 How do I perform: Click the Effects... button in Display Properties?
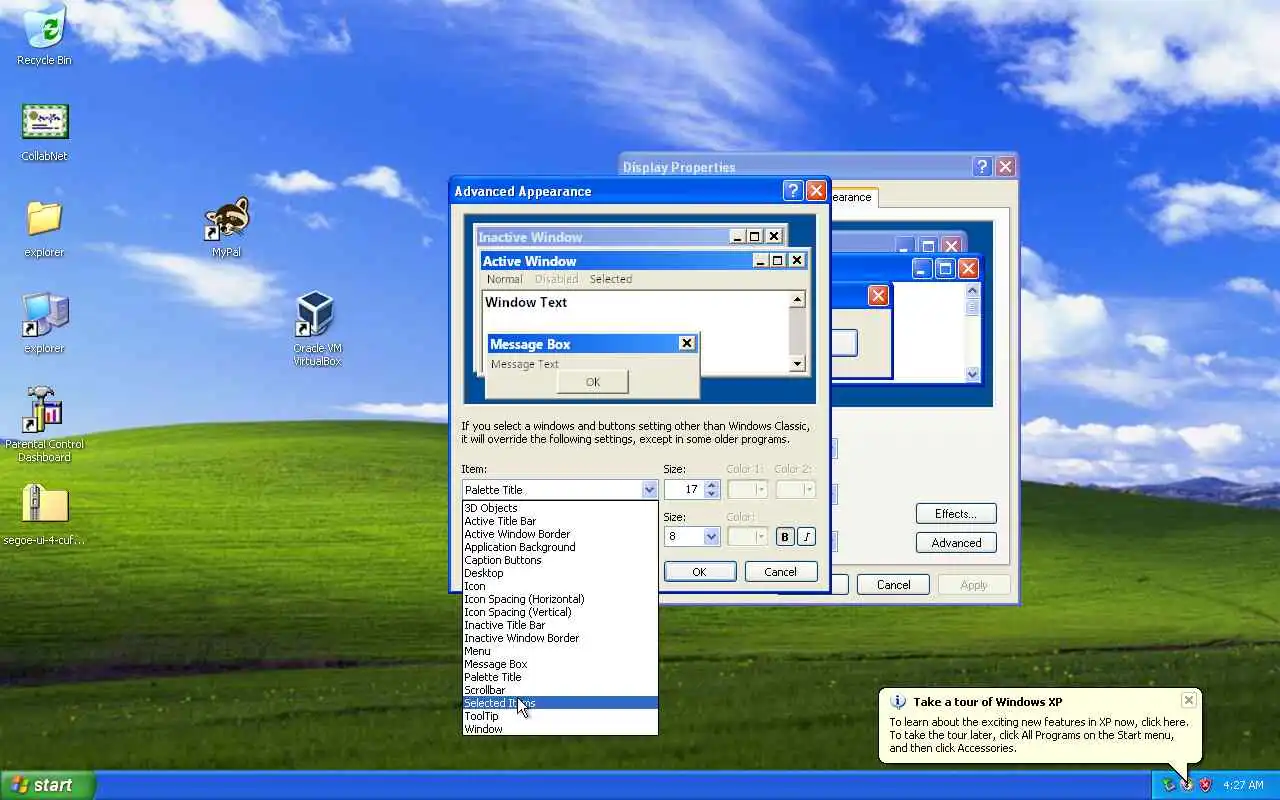coord(956,514)
